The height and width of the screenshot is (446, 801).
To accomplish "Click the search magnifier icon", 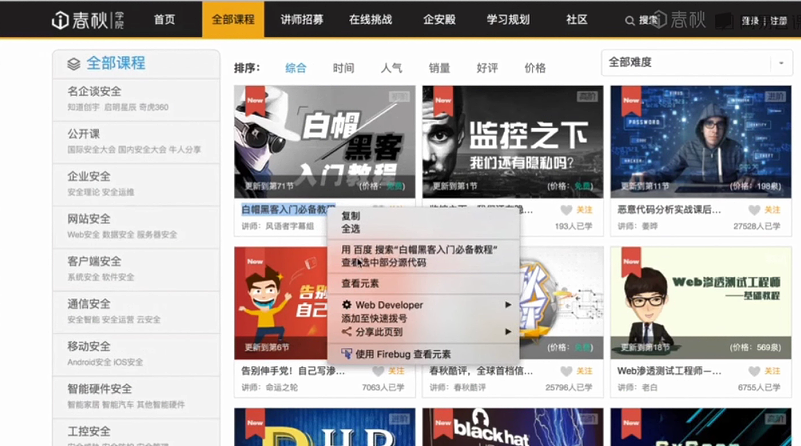I will (x=629, y=20).
